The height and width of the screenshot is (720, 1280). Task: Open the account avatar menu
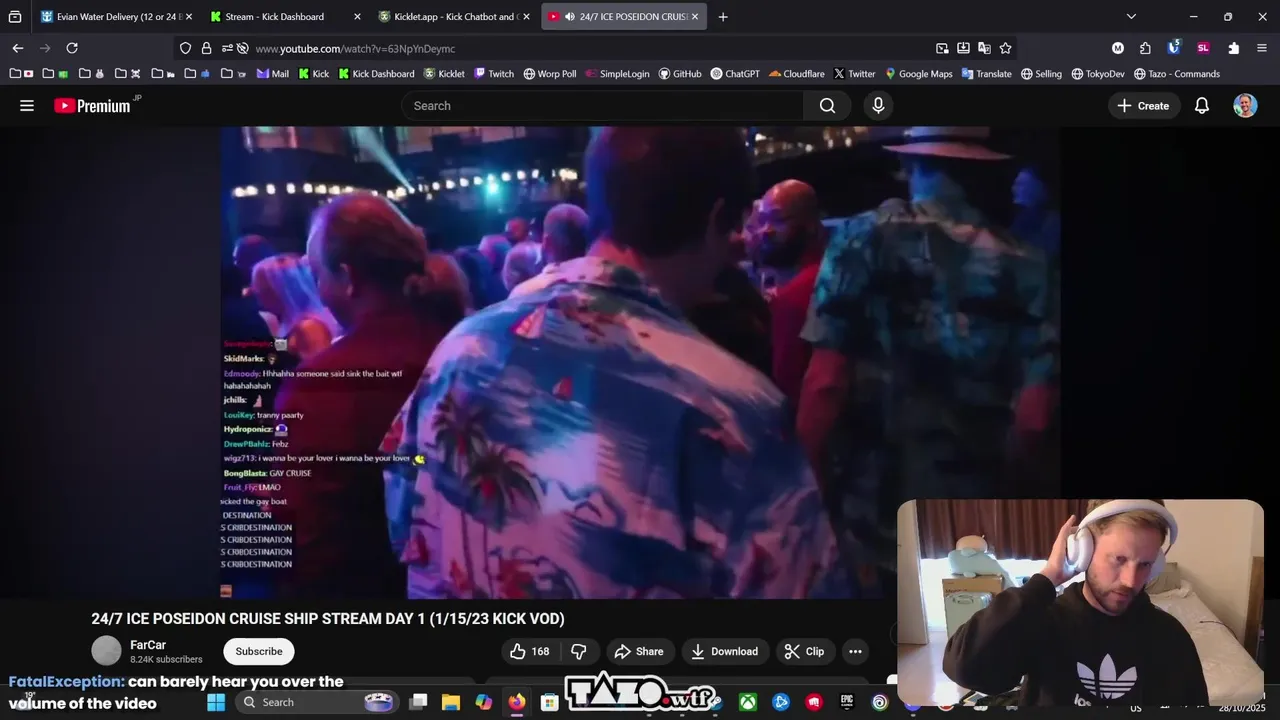click(x=1245, y=106)
